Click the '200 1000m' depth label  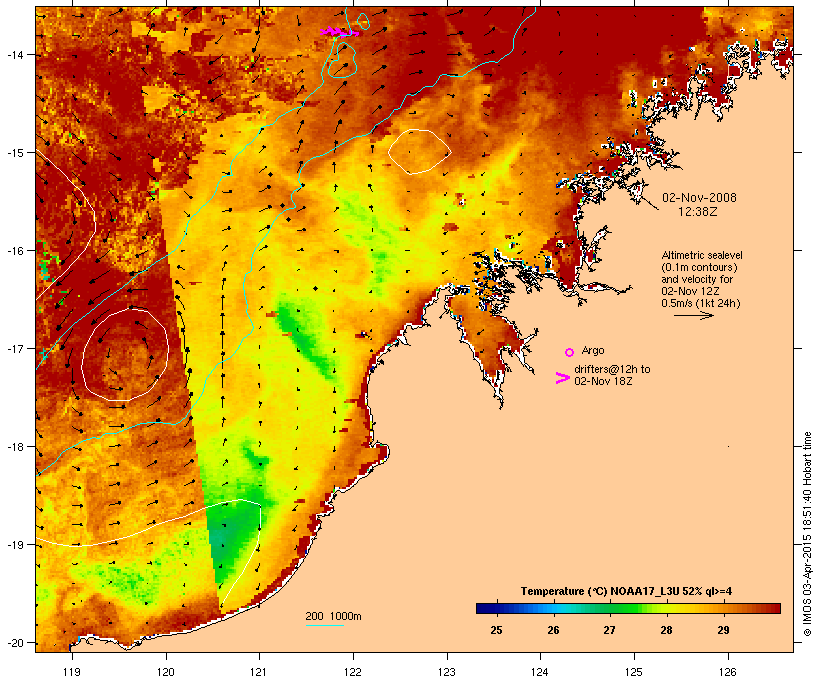pyautogui.click(x=333, y=616)
